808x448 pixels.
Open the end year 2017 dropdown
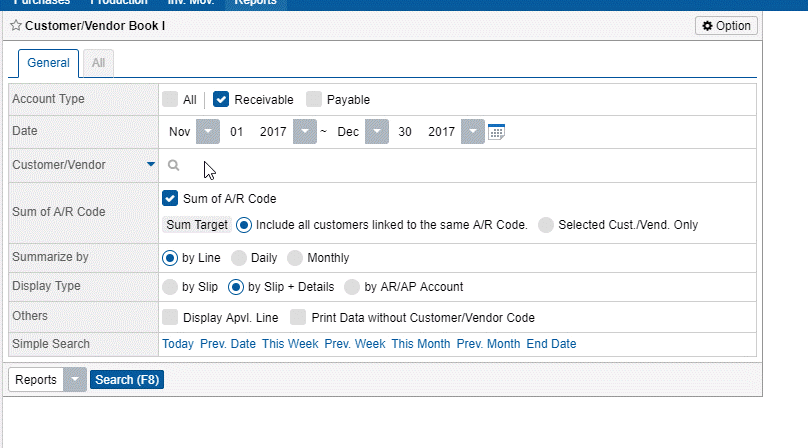point(473,131)
